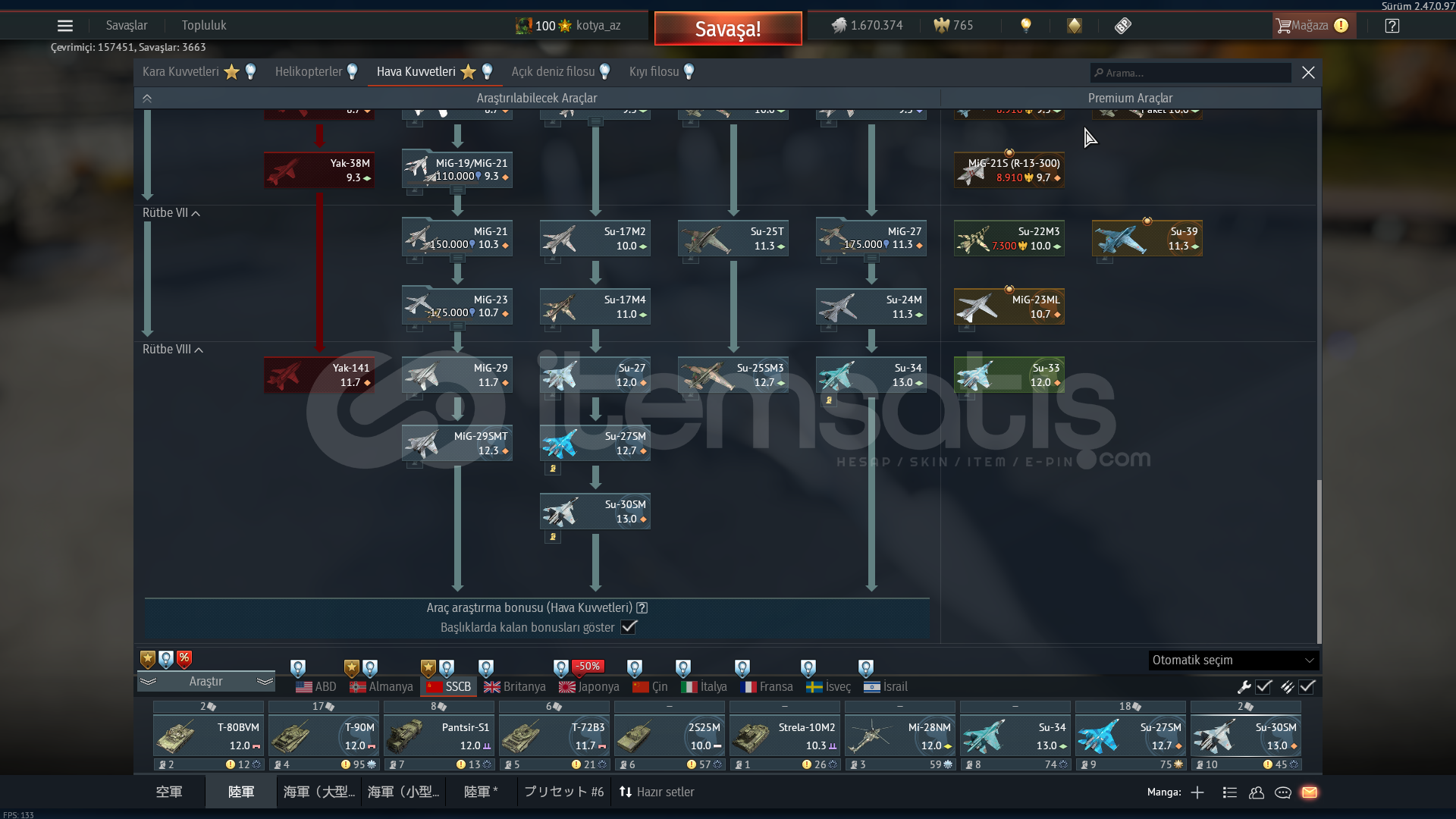Image resolution: width=1456 pixels, height=819 pixels.
Task: Click the Arama search field
Action: coord(1191,73)
